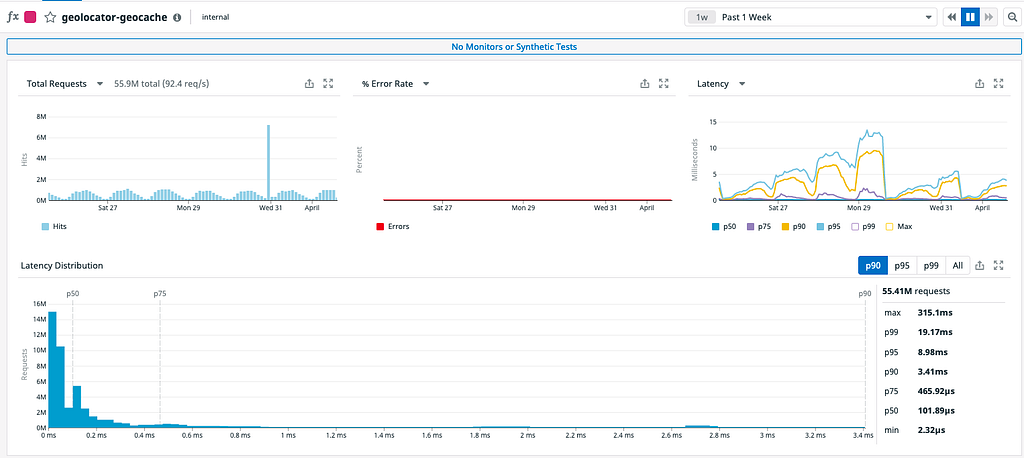The height and width of the screenshot is (458, 1024).
Task: Export the Latency Distribution chart
Action: coord(979,265)
